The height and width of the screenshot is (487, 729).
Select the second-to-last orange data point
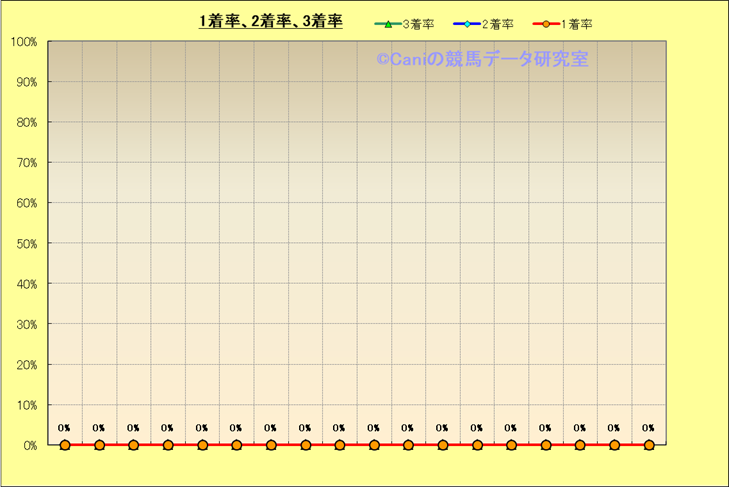[614, 445]
